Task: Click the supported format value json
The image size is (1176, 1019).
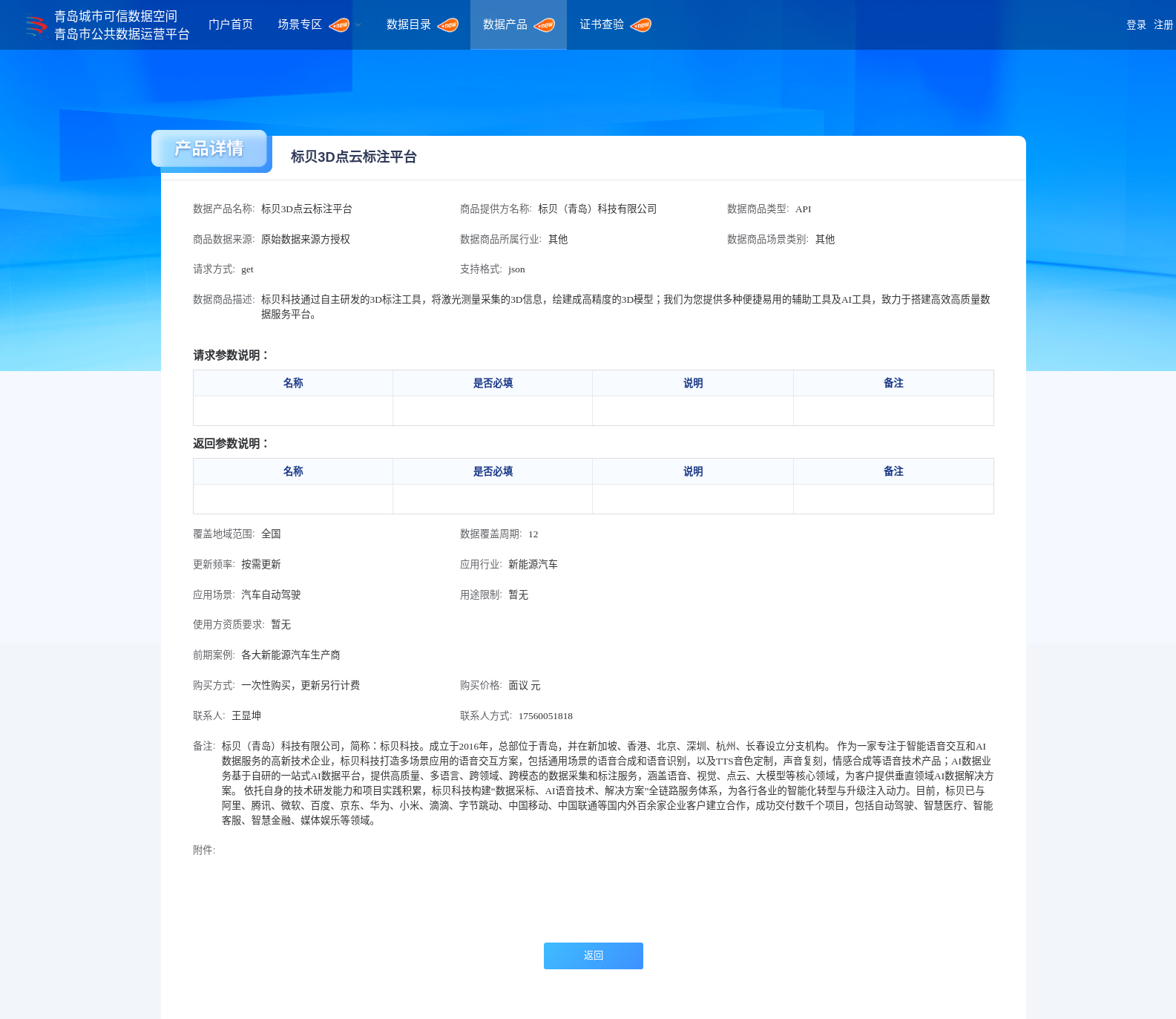Action: [516, 269]
